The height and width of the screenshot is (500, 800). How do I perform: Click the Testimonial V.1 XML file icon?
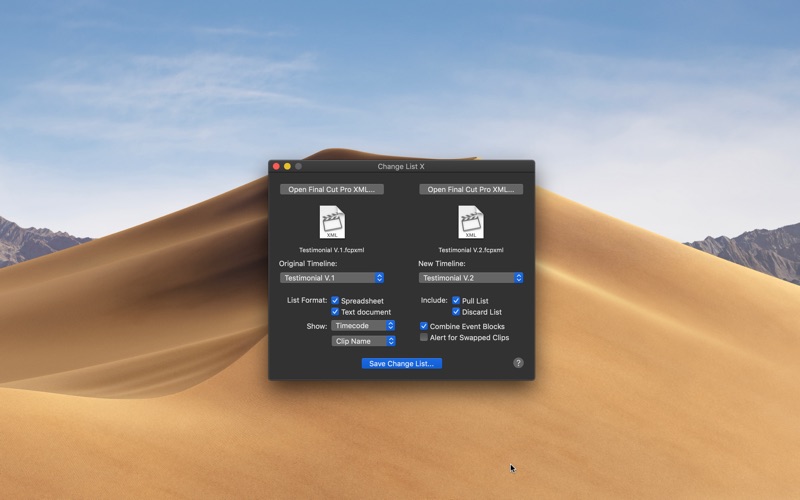tap(332, 222)
